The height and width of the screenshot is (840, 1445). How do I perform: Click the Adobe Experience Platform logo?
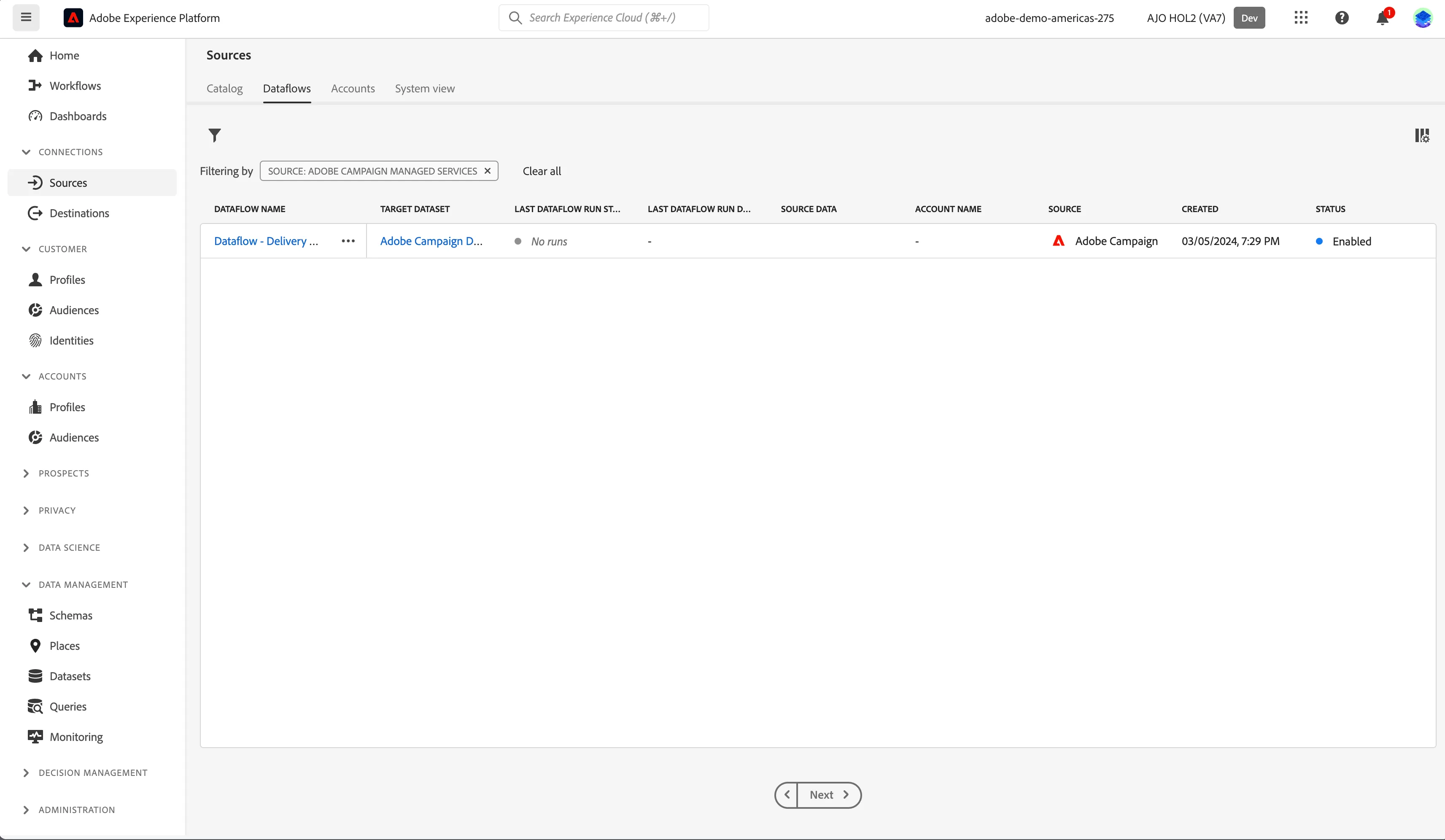[73, 18]
